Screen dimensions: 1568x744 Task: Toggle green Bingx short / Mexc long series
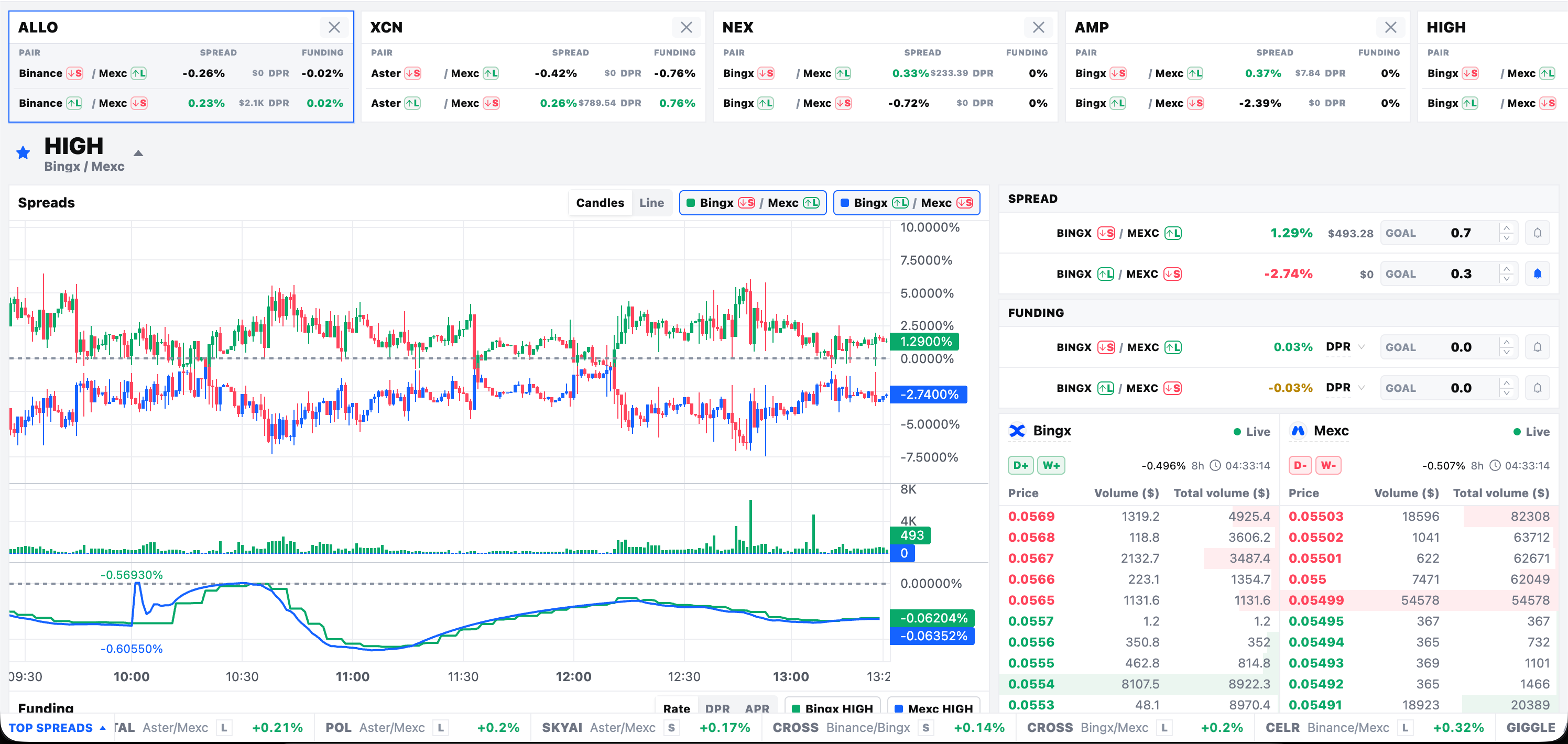point(753,203)
